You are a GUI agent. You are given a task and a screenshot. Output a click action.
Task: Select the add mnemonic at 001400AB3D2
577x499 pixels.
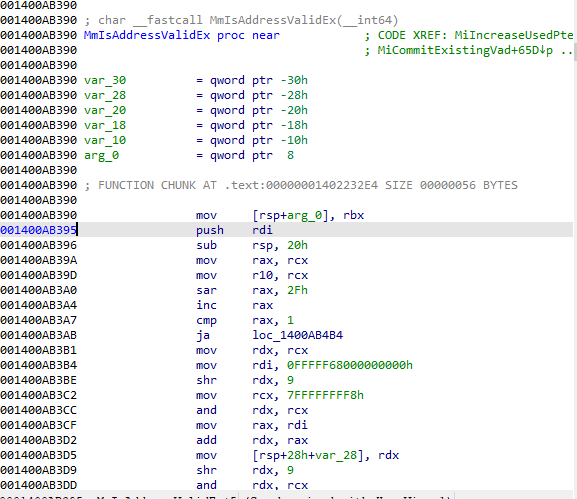point(206,440)
